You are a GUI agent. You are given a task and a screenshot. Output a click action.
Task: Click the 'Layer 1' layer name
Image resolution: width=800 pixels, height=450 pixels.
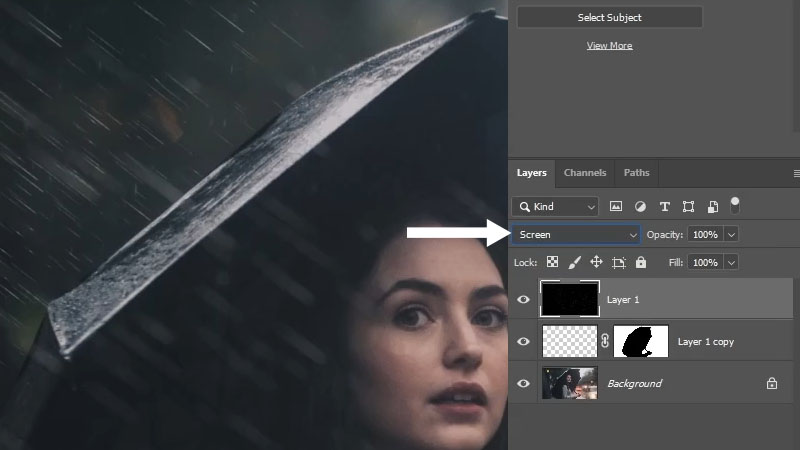(x=622, y=299)
